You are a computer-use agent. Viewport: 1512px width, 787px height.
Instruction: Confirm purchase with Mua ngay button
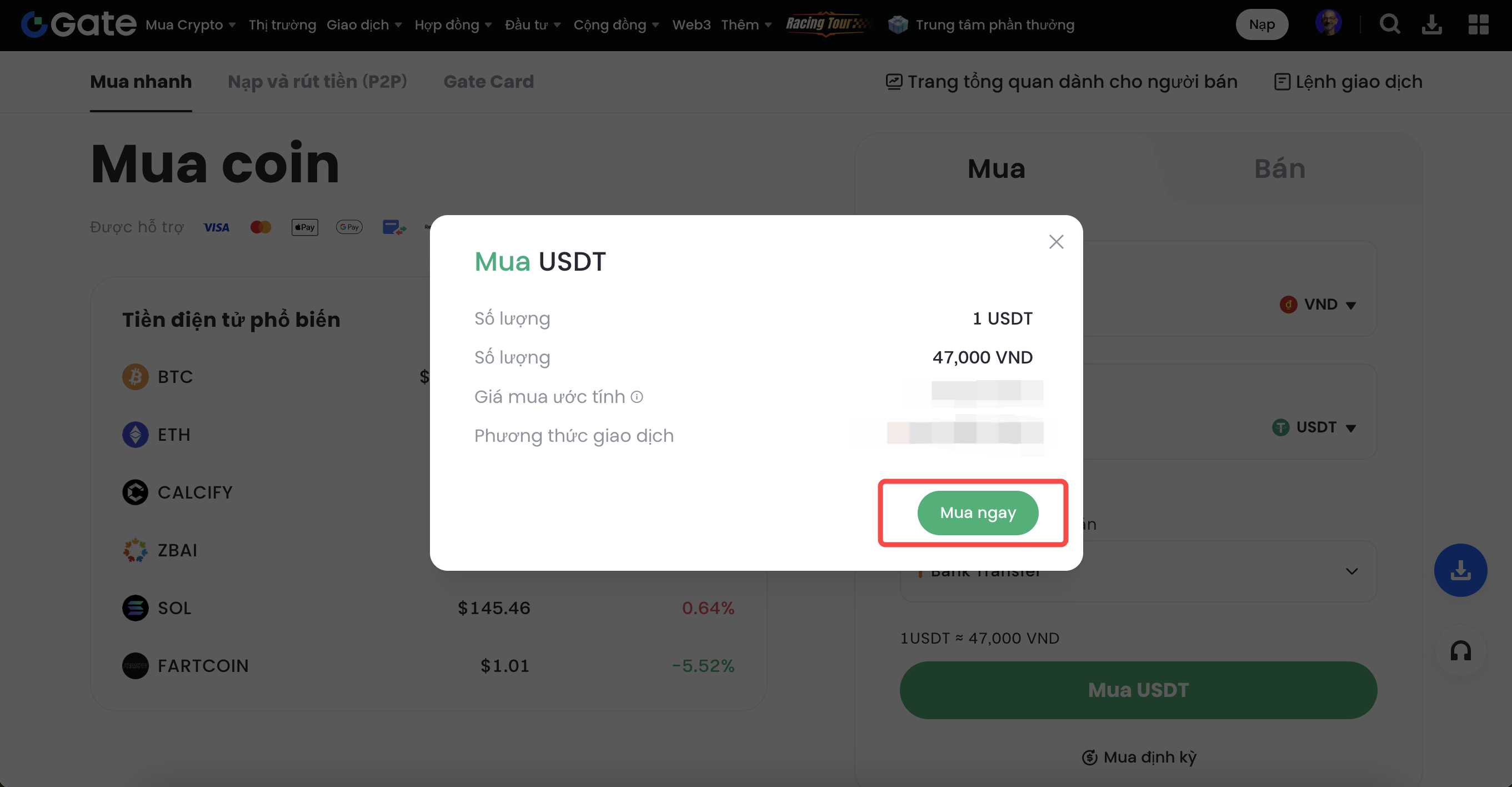[x=978, y=513]
